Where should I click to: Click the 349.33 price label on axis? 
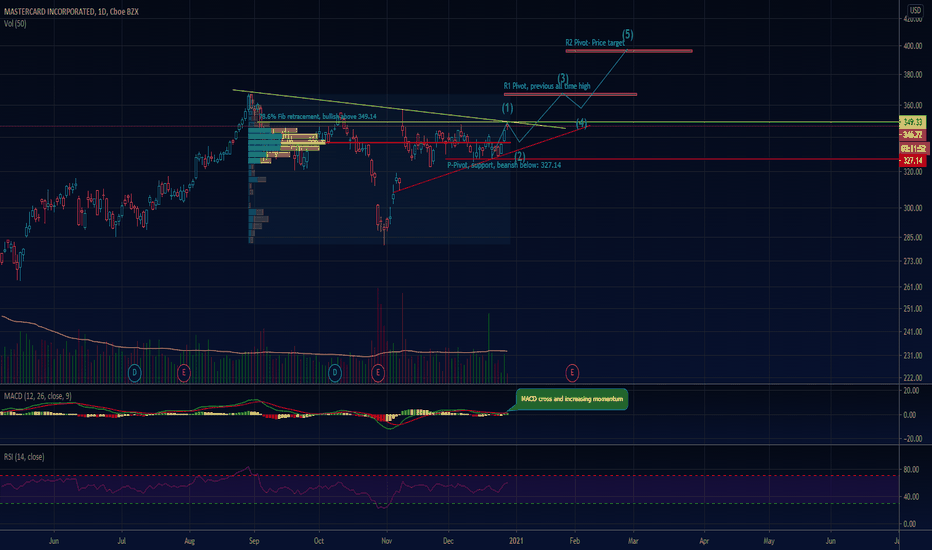[912, 122]
